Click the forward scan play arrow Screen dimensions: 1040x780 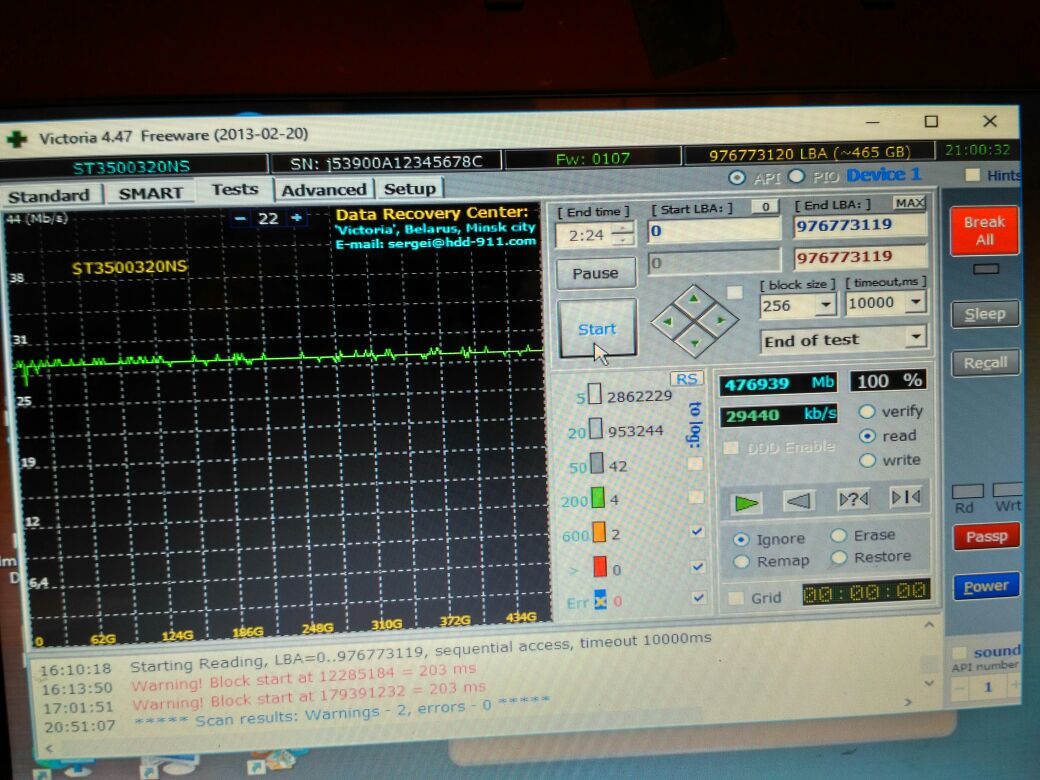click(x=747, y=501)
